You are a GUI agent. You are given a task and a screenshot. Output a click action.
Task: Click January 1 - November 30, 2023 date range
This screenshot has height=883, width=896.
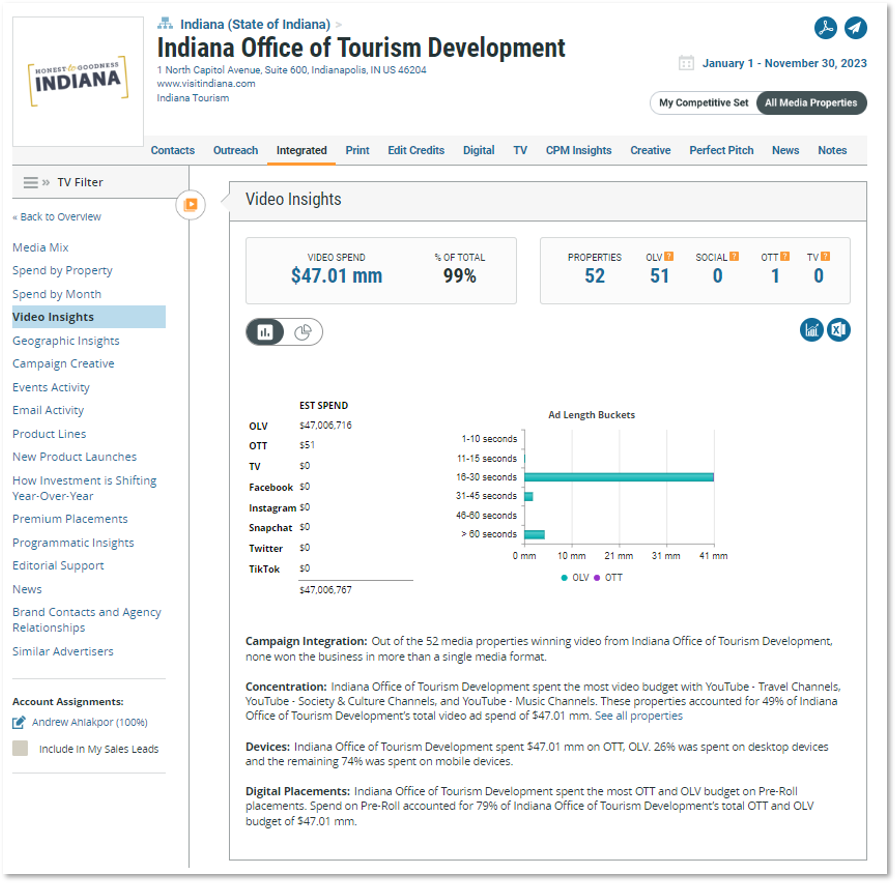tap(784, 63)
